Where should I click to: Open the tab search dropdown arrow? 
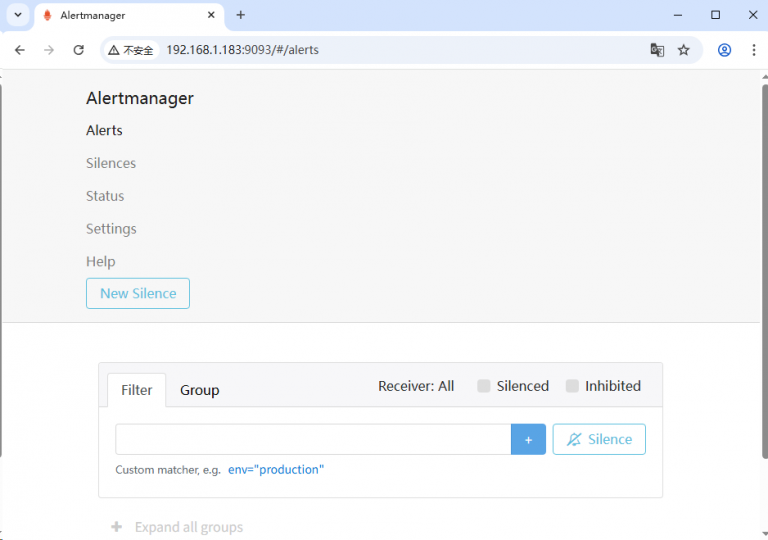(x=18, y=15)
